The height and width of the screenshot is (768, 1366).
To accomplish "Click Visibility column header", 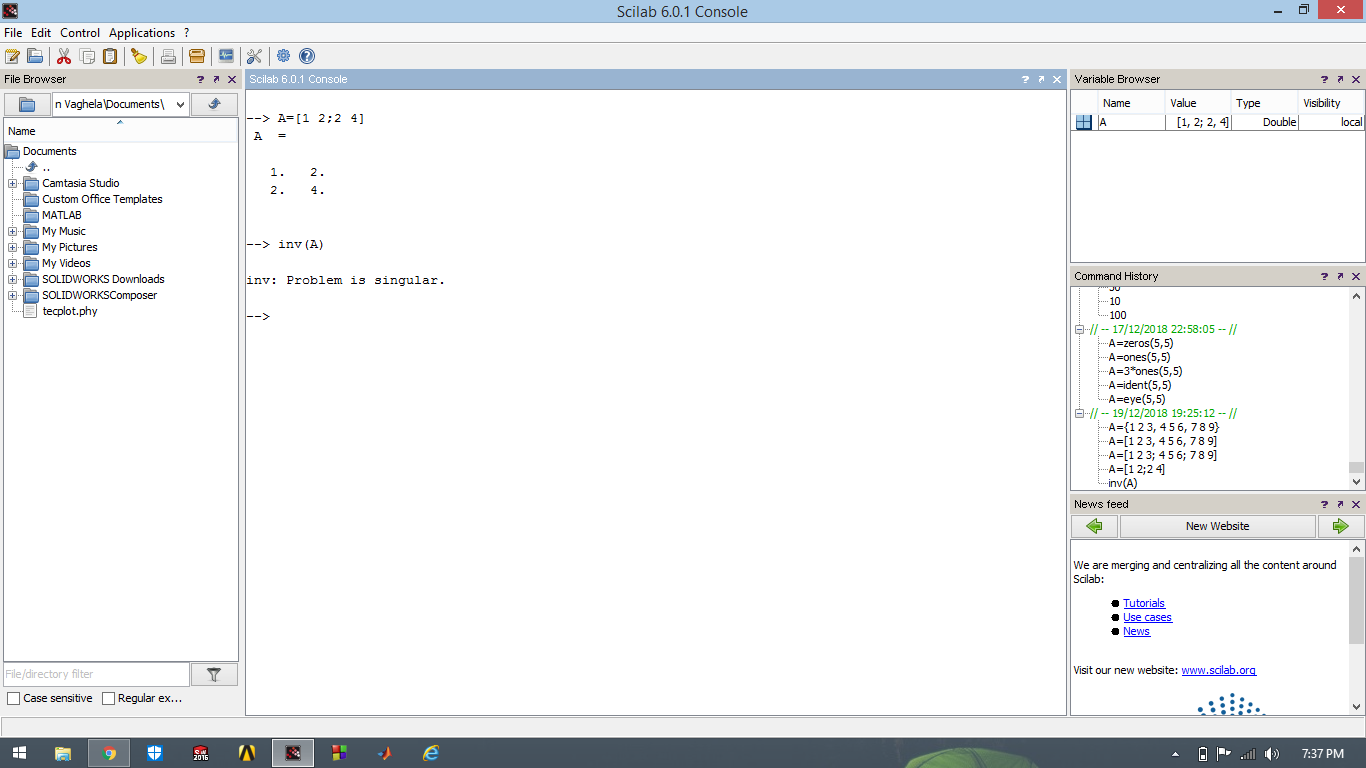I will click(1331, 103).
